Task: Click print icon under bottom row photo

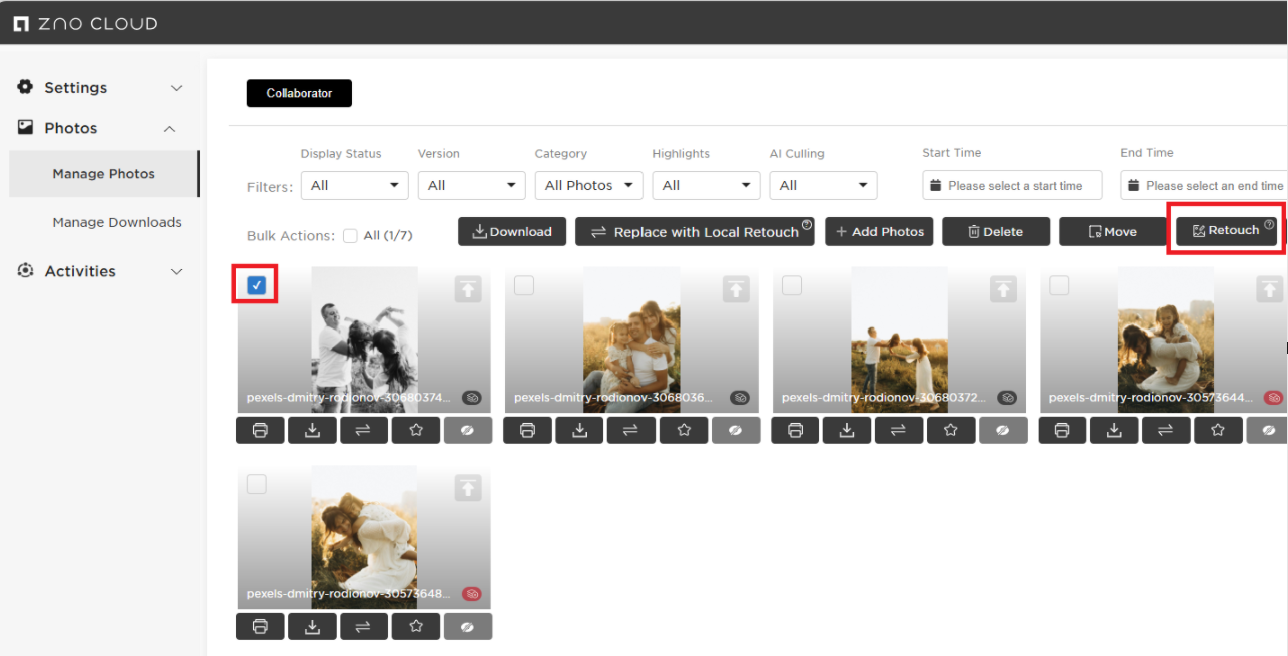Action: (261, 627)
